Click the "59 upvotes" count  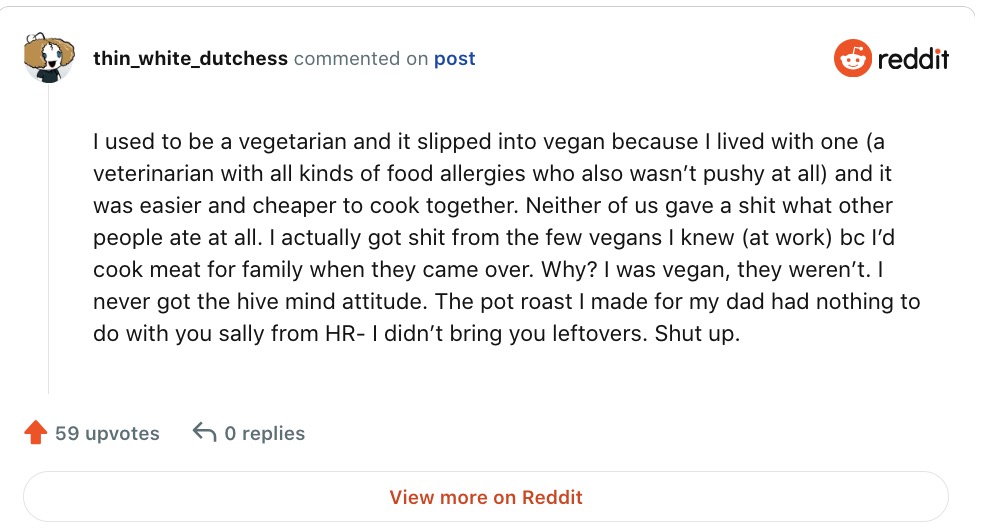(107, 433)
